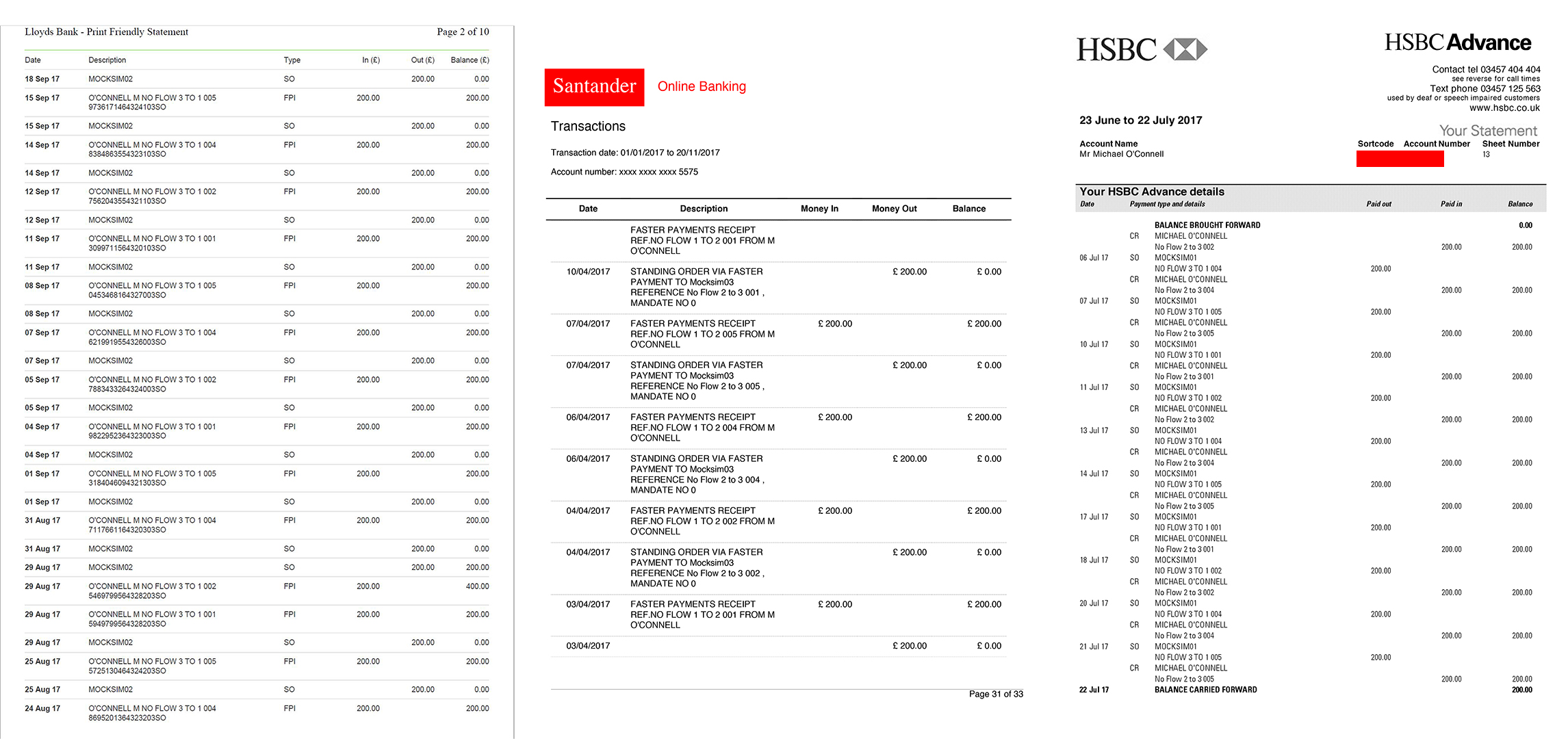Click the Lloyds 'Description' column header
This screenshot has height=739, width=1568.
pos(107,60)
